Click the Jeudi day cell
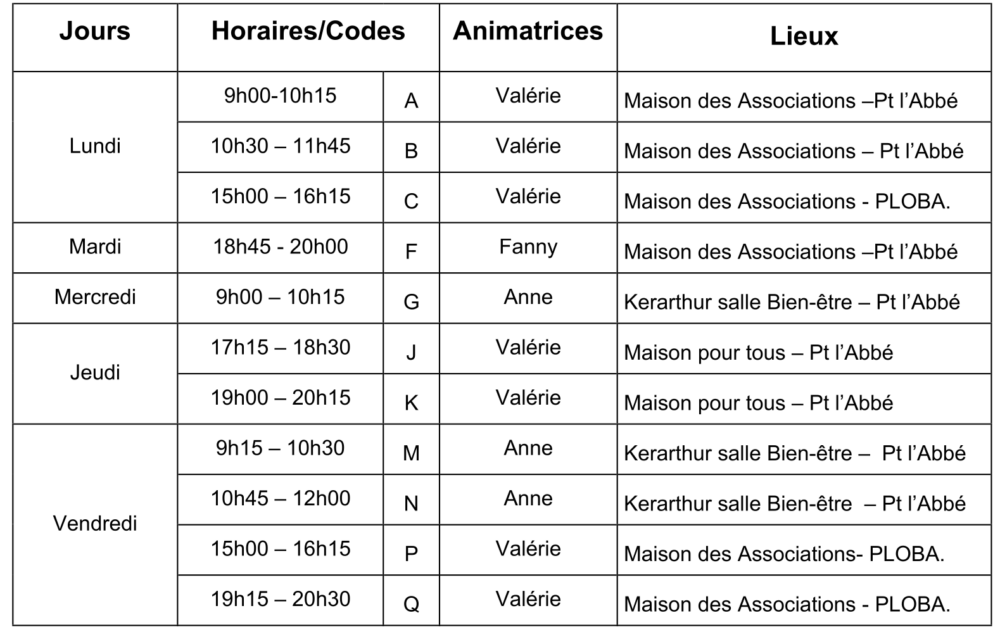 [95, 373]
